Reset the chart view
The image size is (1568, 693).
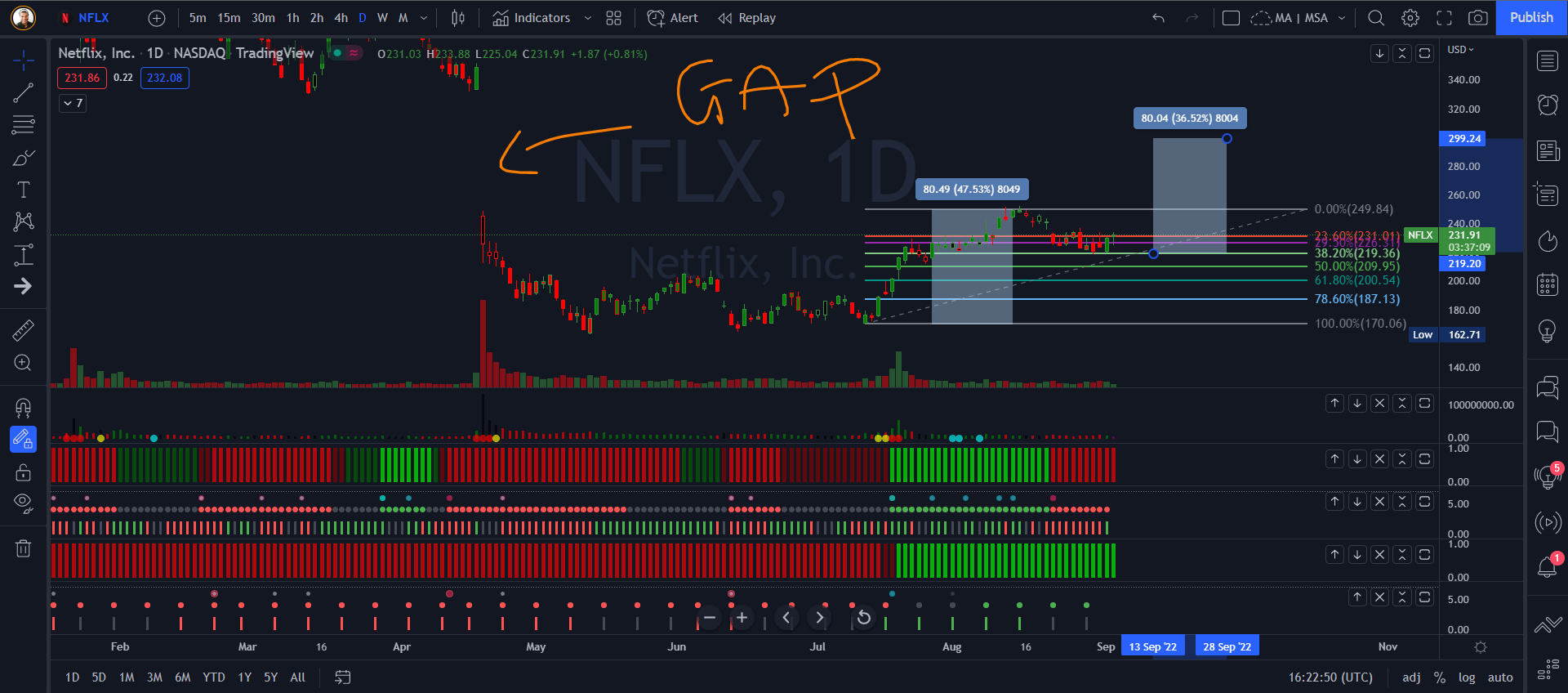tap(863, 618)
